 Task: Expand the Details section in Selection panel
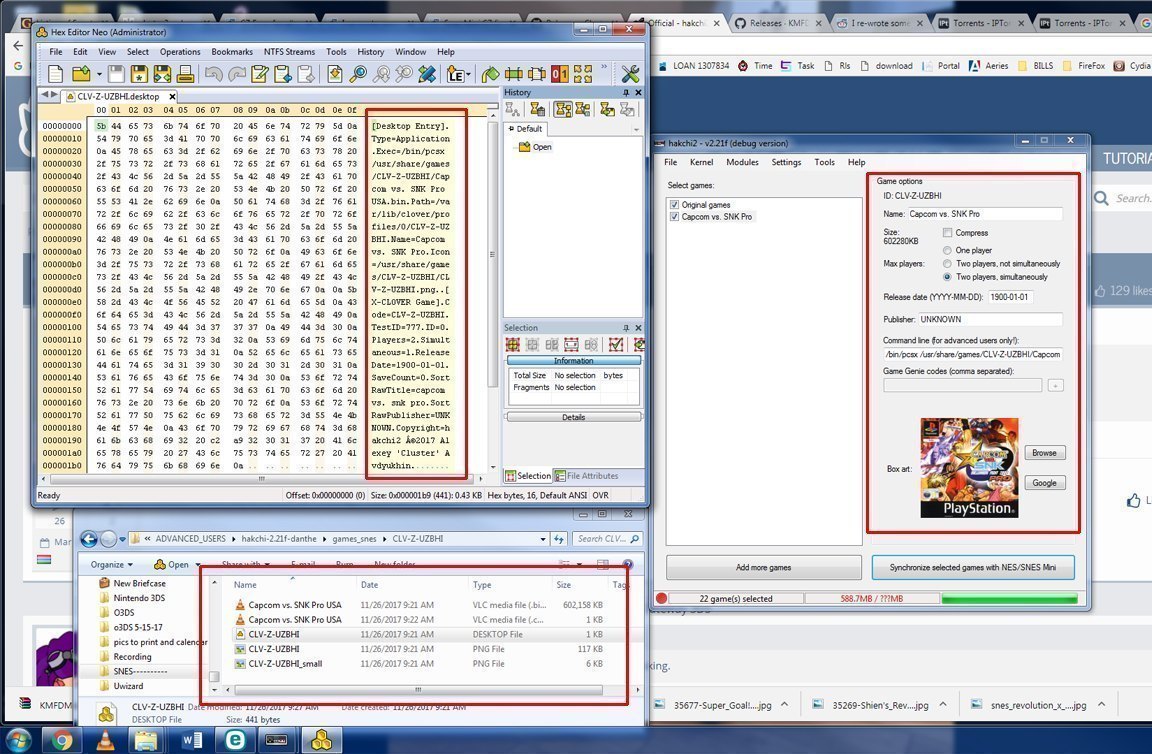coord(573,417)
